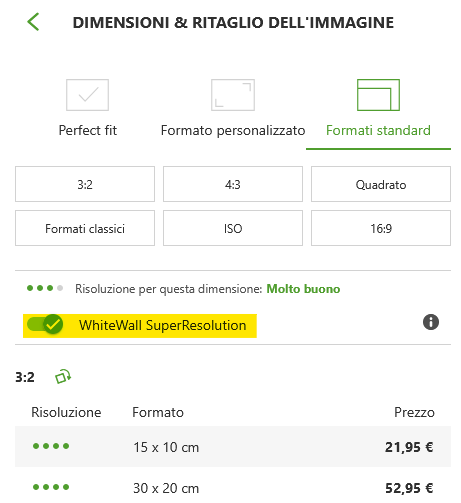Select the ISO format button
461x503 pixels.
233,228
